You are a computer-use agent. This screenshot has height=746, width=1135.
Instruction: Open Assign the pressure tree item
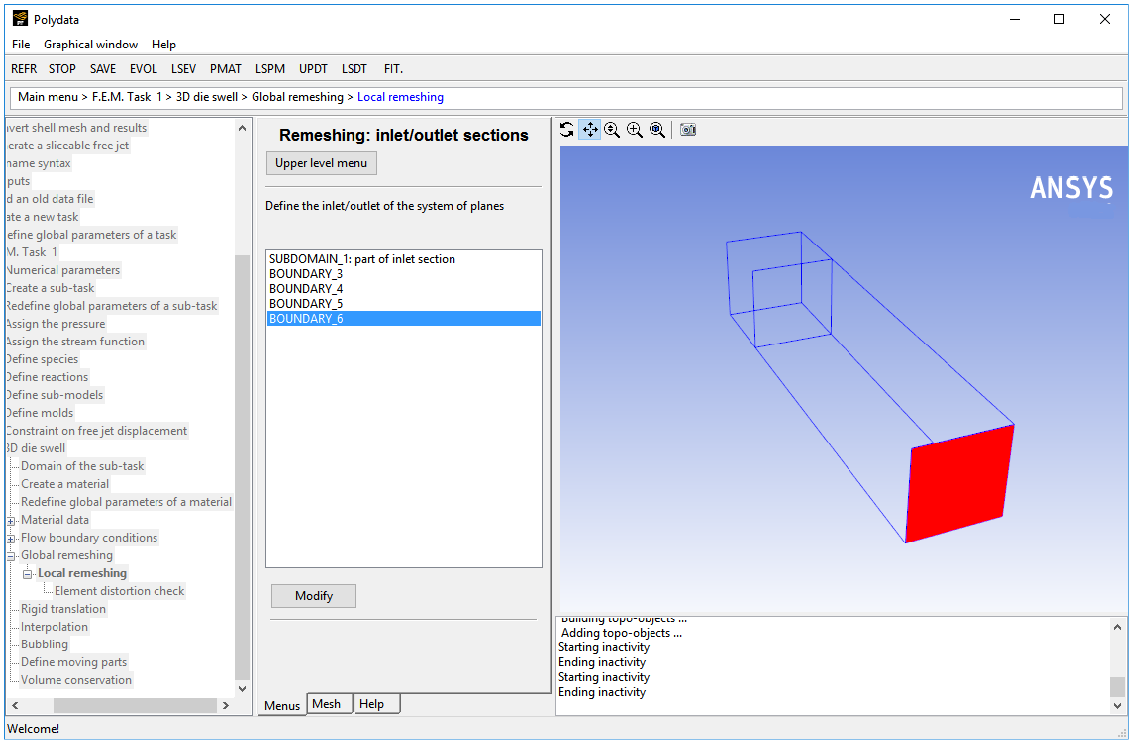(x=56, y=324)
